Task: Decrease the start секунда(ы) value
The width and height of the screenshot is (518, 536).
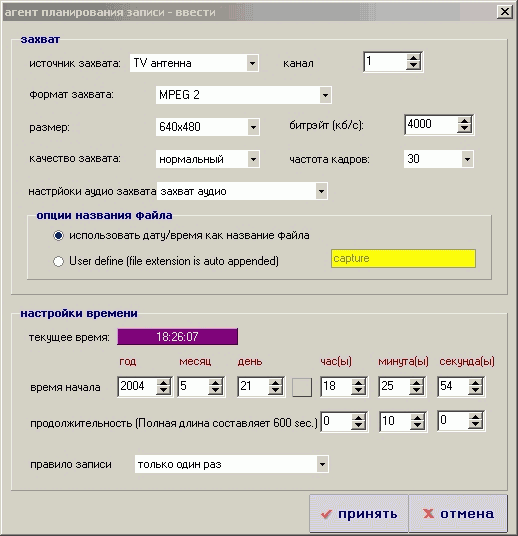Action: coord(475,391)
